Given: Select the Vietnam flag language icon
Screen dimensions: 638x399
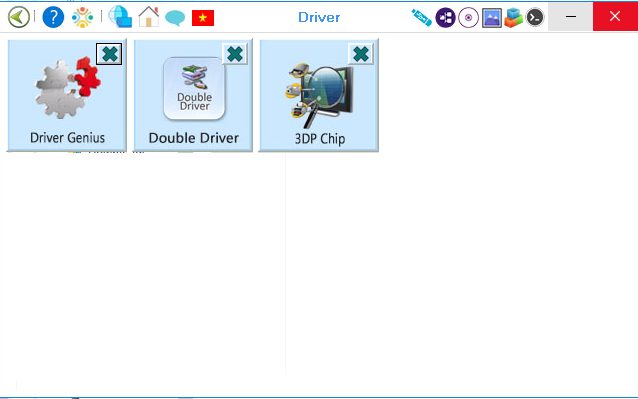Looking at the screenshot, I should [203, 18].
